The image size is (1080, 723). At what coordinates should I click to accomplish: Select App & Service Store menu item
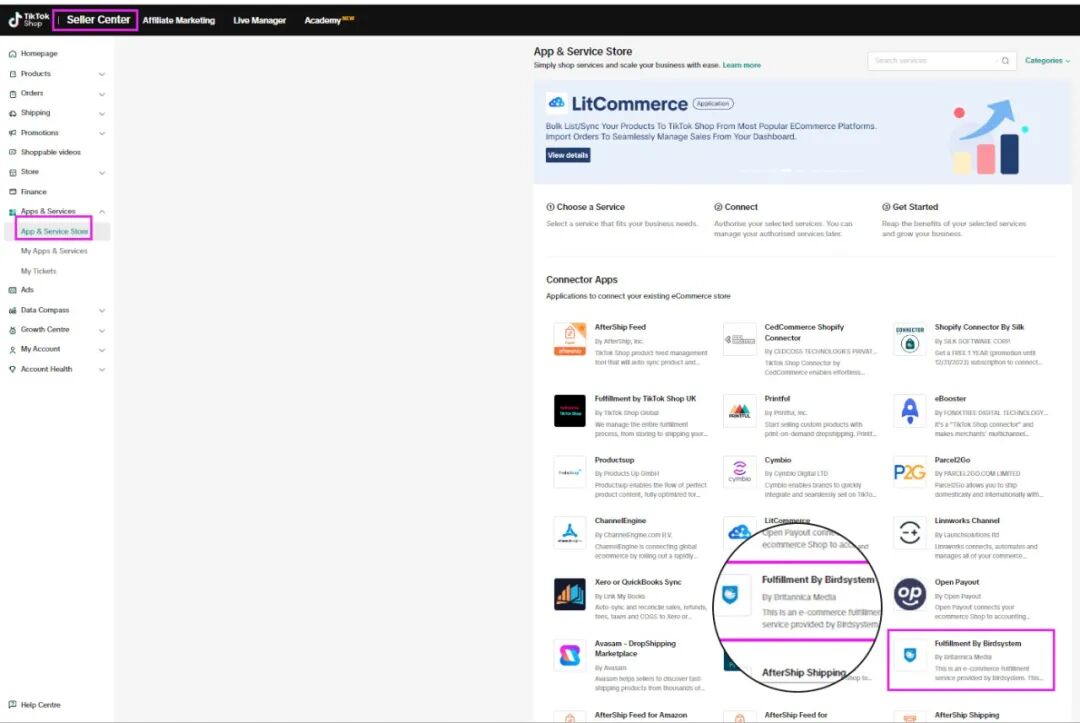point(54,231)
